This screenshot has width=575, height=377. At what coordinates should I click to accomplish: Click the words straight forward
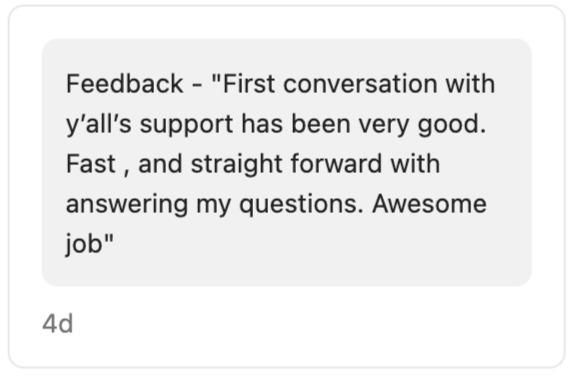pyautogui.click(x=286, y=164)
